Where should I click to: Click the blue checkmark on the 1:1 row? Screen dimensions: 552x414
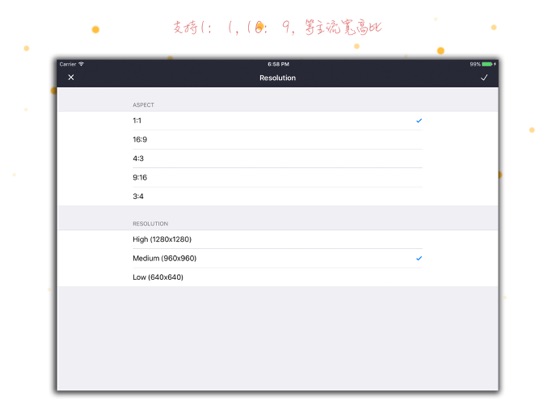coord(419,121)
